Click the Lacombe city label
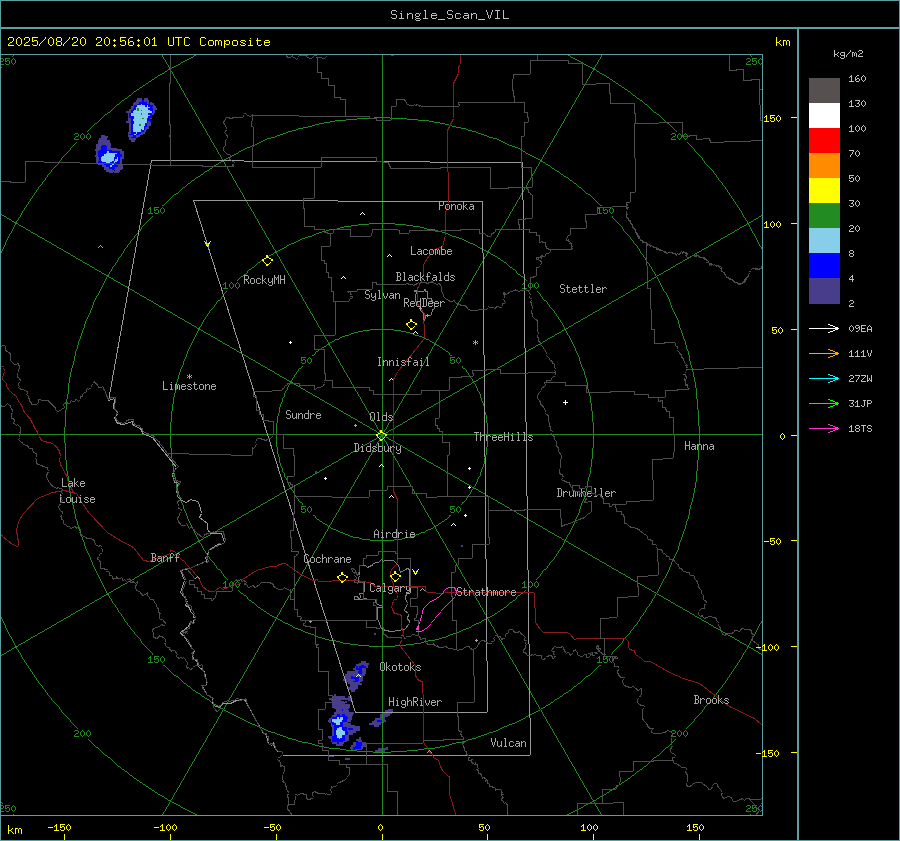This screenshot has height=841, width=900. [x=431, y=251]
